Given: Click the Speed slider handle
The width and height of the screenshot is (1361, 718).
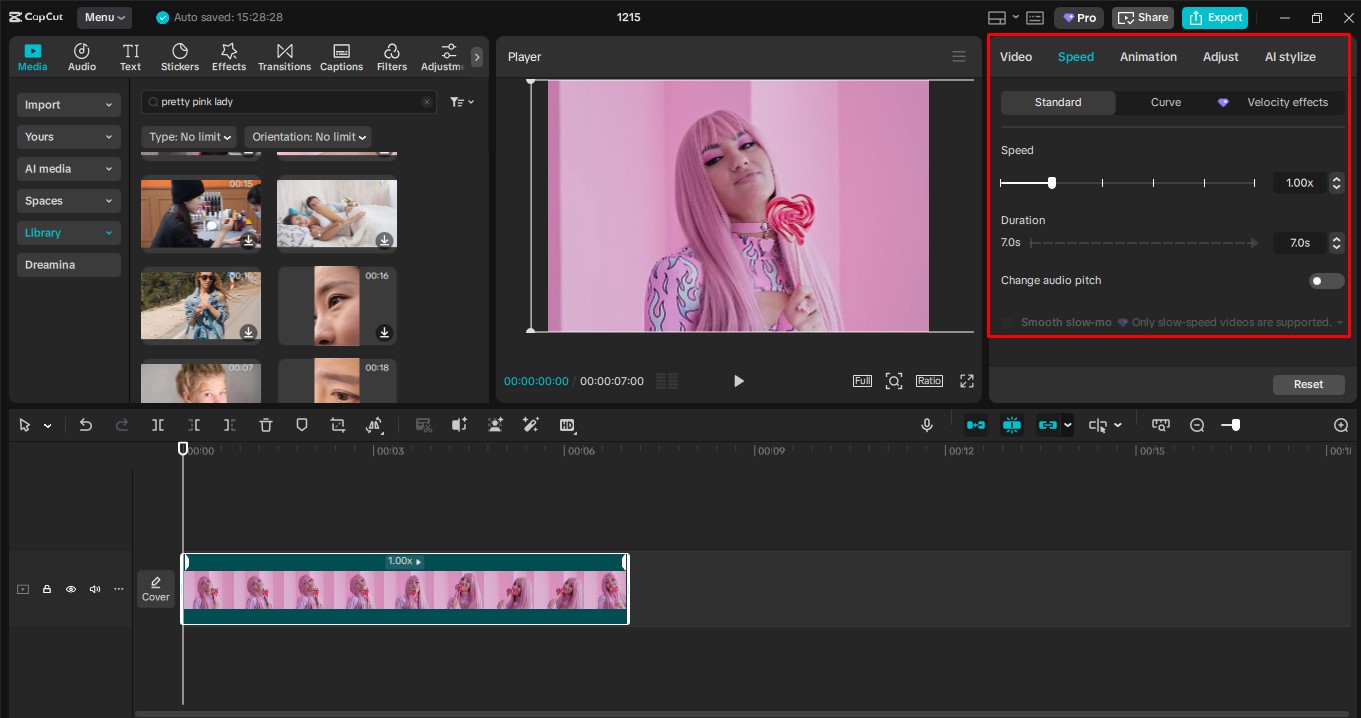Looking at the screenshot, I should (x=1052, y=183).
